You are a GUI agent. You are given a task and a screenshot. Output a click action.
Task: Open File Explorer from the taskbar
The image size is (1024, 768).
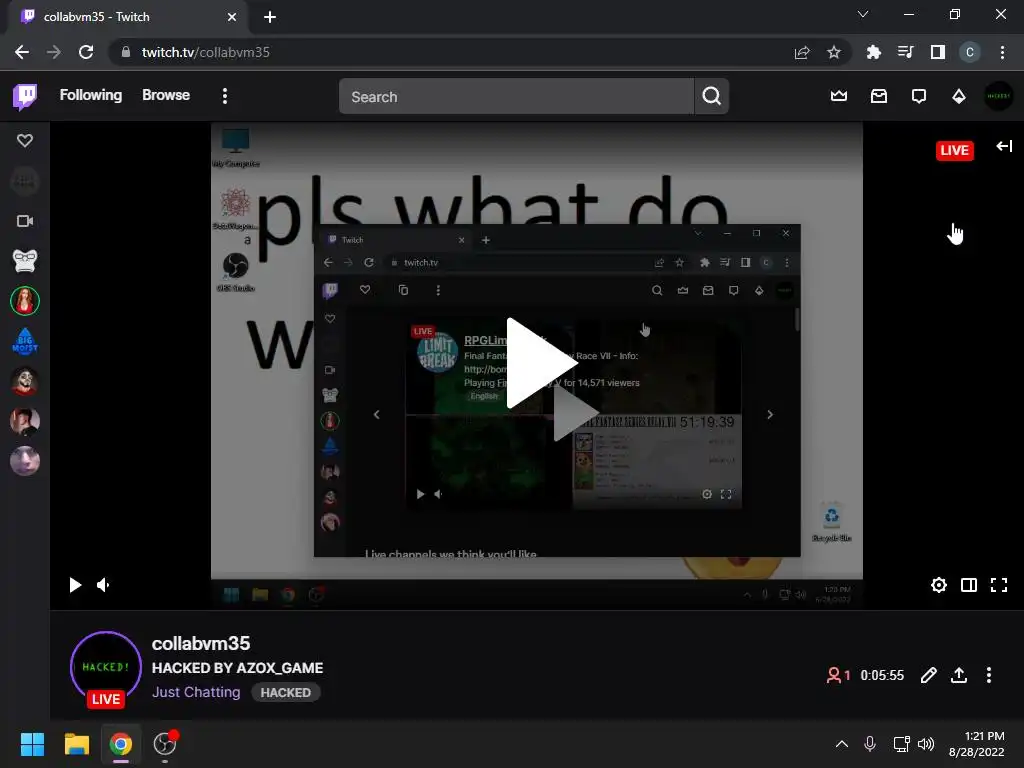(76, 744)
